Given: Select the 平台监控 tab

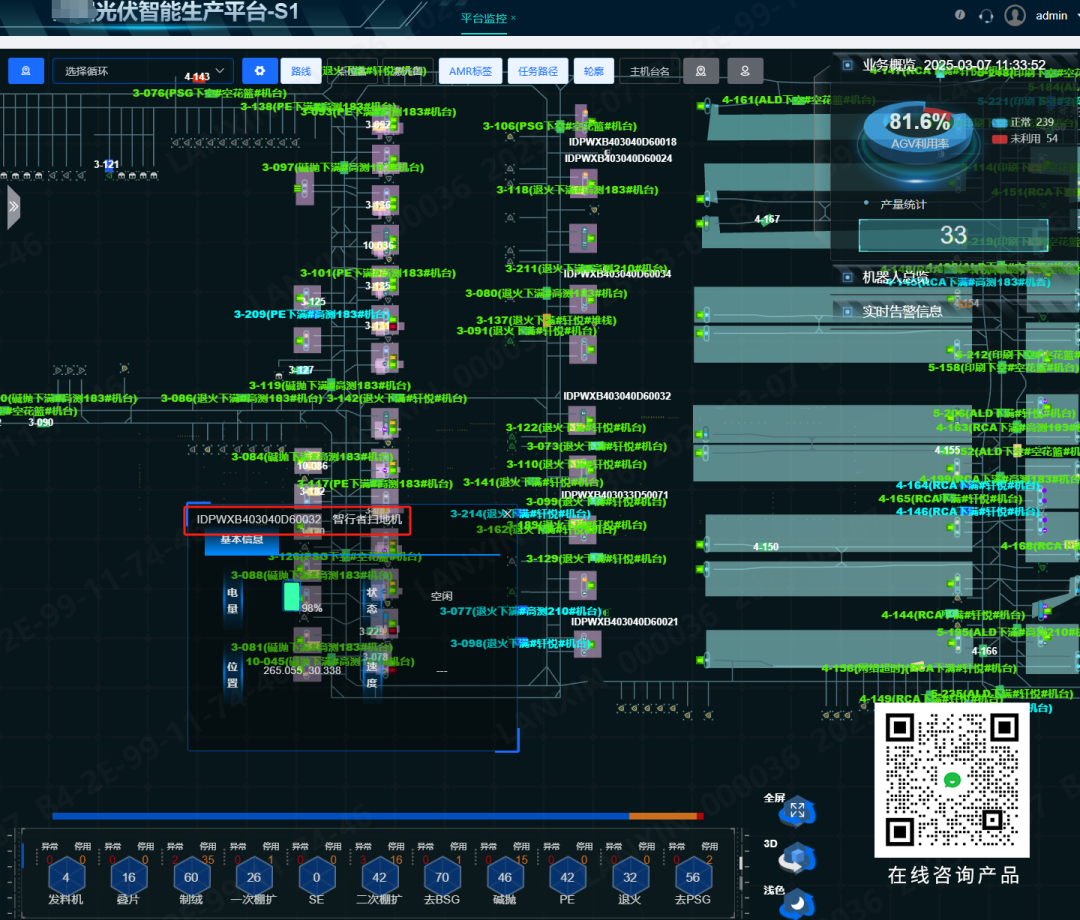Looking at the screenshot, I should pyautogui.click(x=484, y=18).
